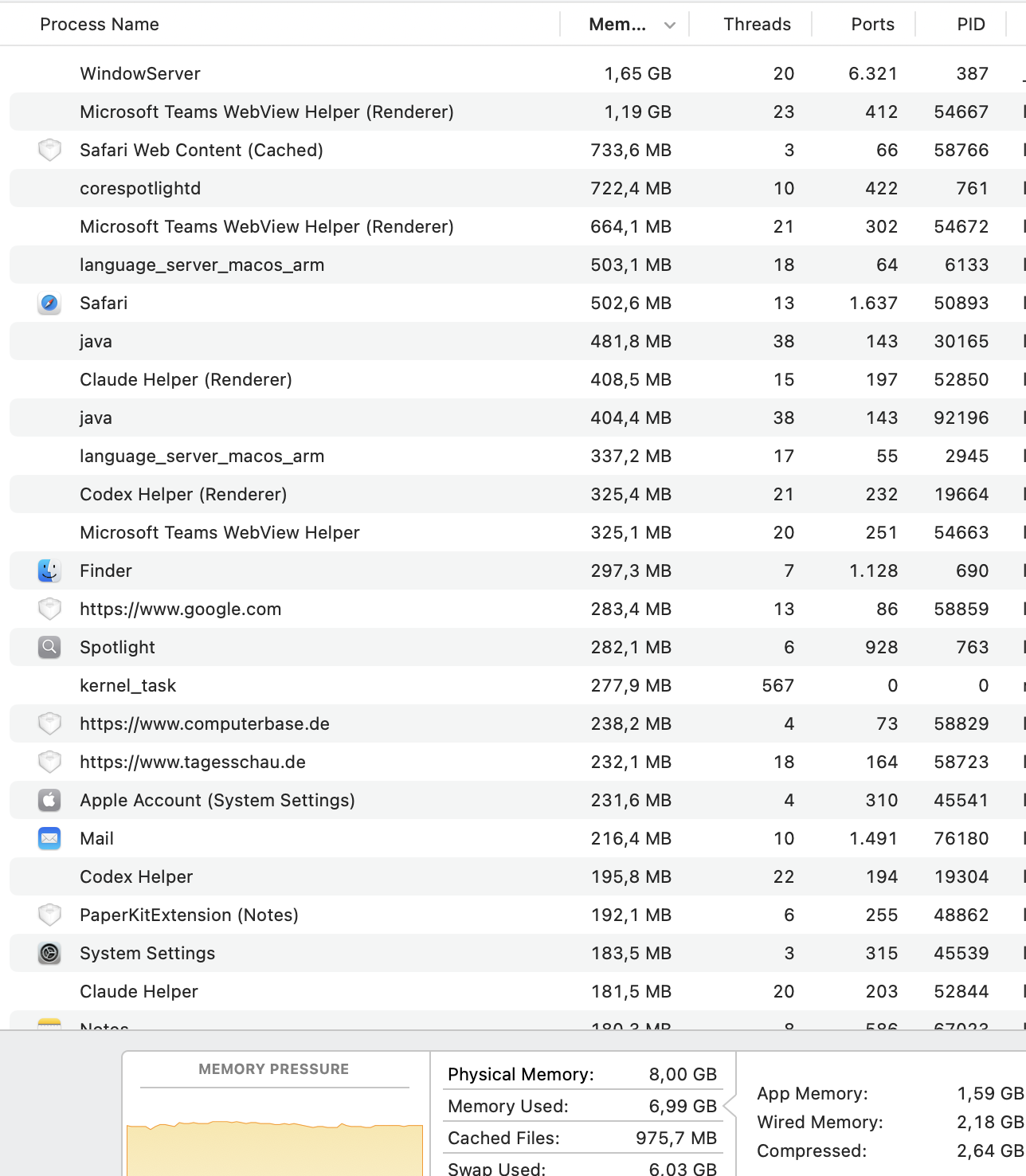The width and height of the screenshot is (1026, 1176).
Task: Click the Safari Web Content shield icon
Action: tap(49, 151)
